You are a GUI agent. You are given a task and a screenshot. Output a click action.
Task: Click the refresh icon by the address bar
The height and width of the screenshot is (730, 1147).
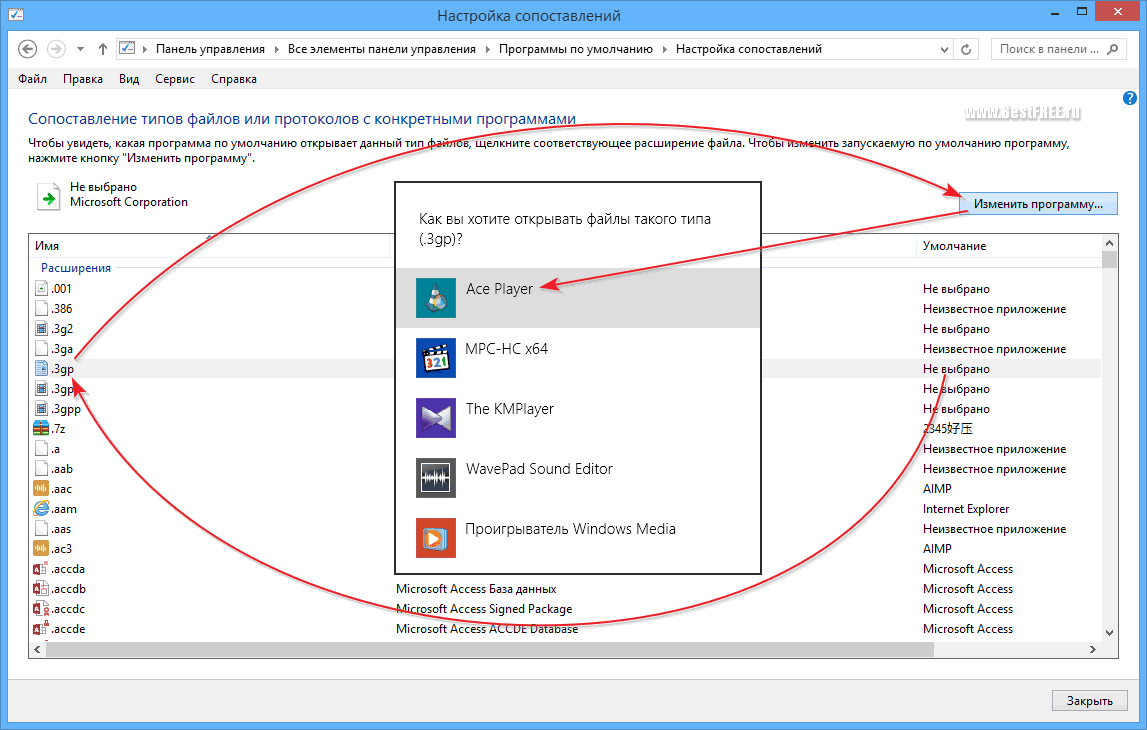[966, 49]
